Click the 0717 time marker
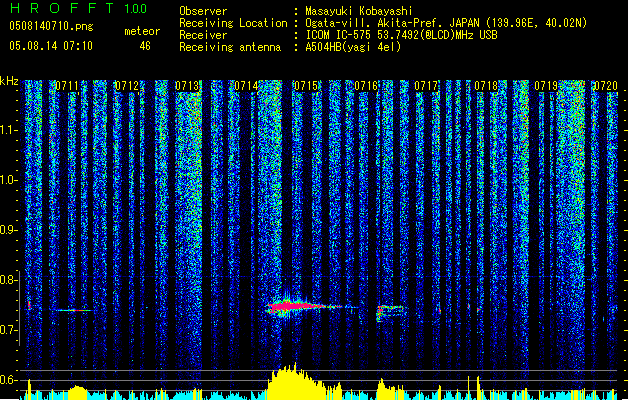 pyautogui.click(x=426, y=86)
